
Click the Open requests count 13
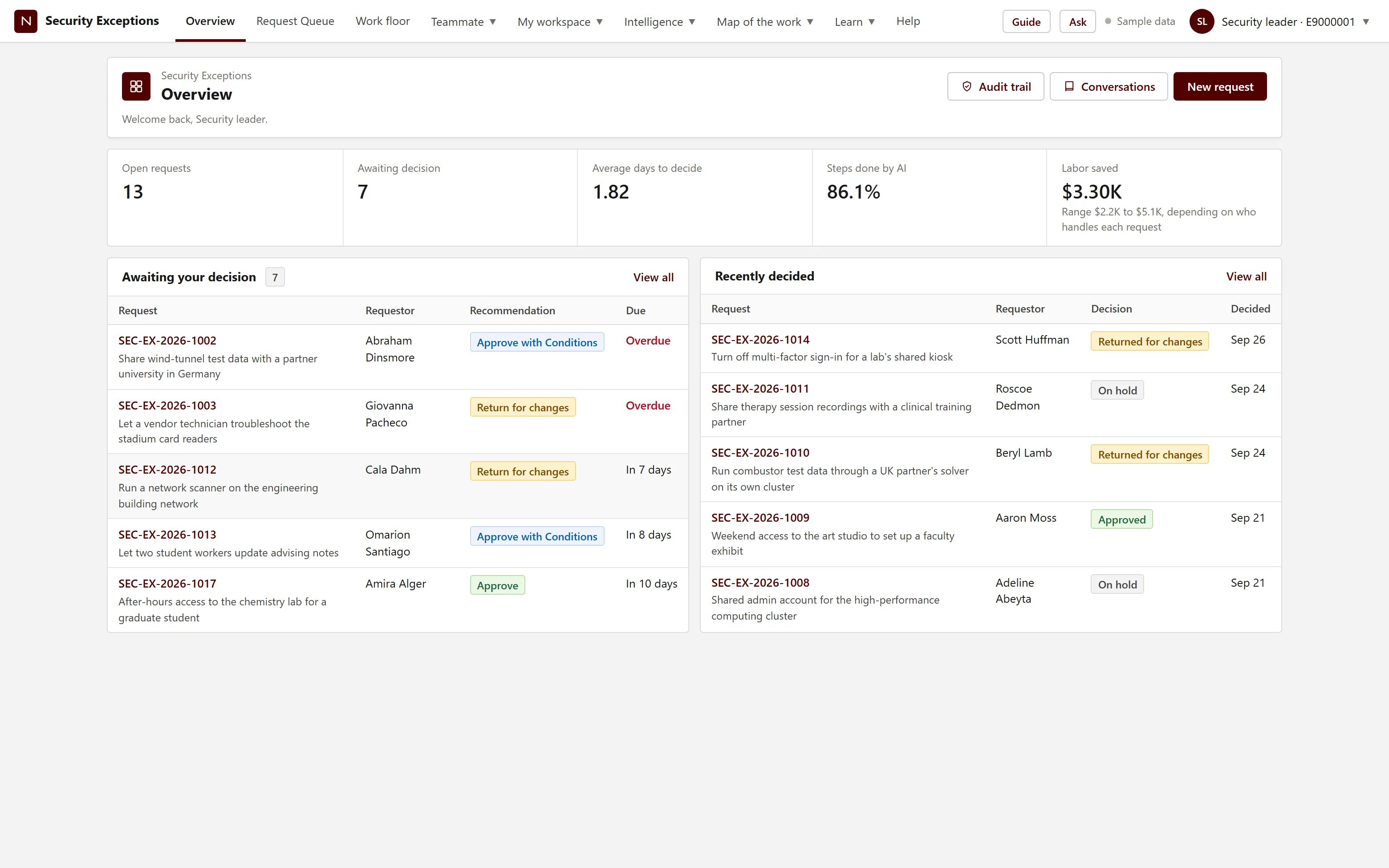[x=133, y=192]
